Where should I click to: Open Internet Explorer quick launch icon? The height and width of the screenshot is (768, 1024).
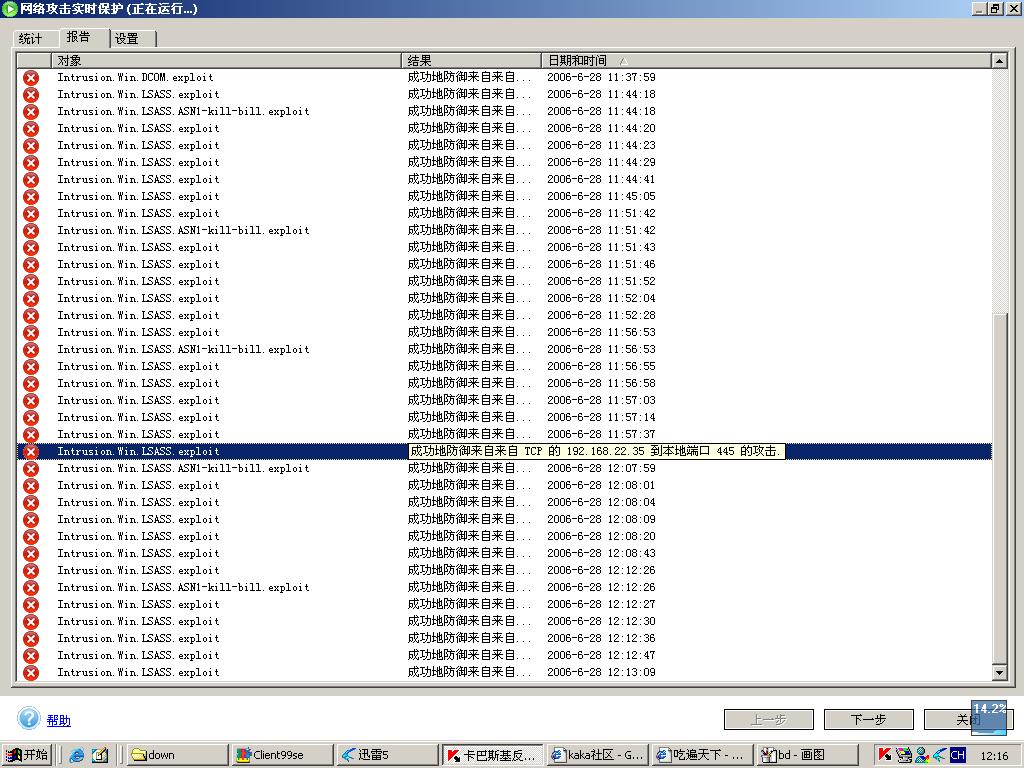click(x=77, y=755)
